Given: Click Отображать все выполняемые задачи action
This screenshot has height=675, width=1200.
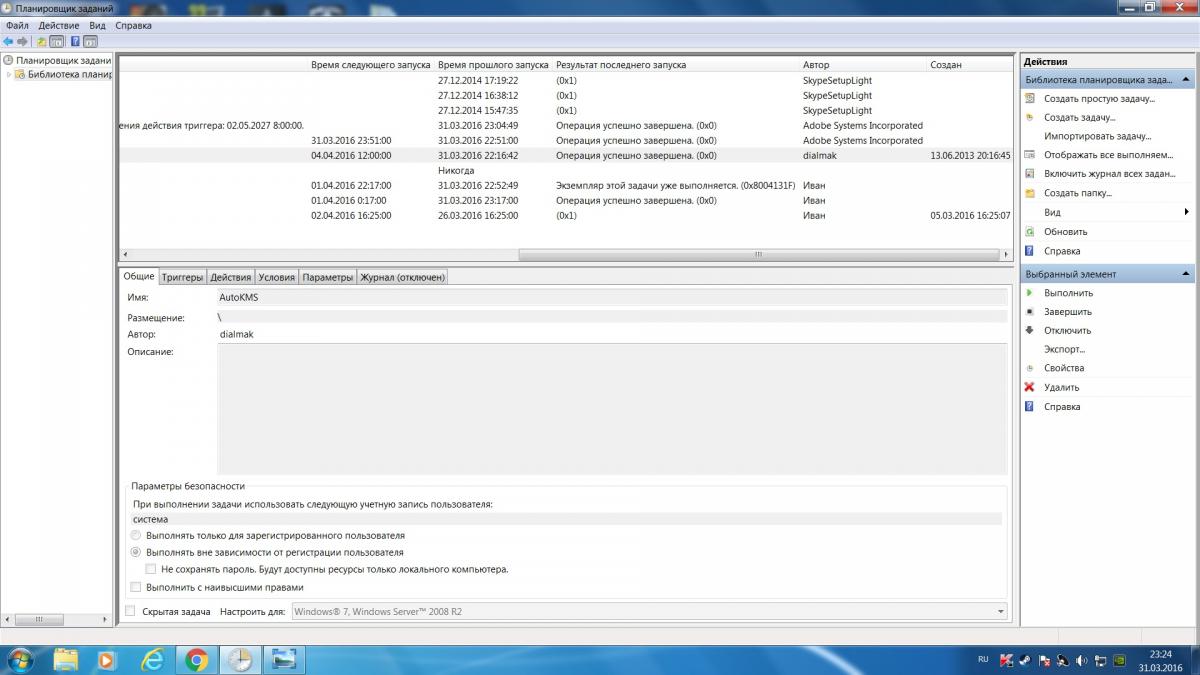Looking at the screenshot, I should tap(1108, 155).
